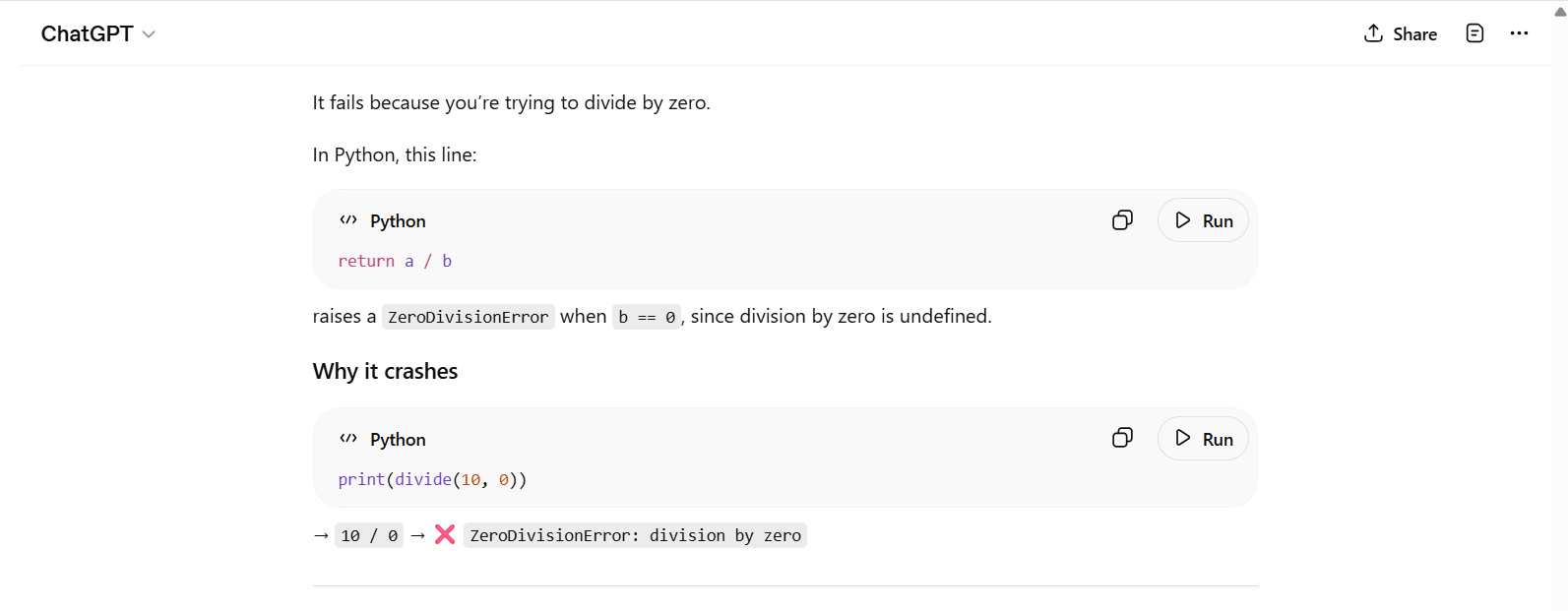The width and height of the screenshot is (1568, 611).
Task: Click the inline 'ZeroDivisionError' code after 'raises a'
Action: [x=468, y=317]
